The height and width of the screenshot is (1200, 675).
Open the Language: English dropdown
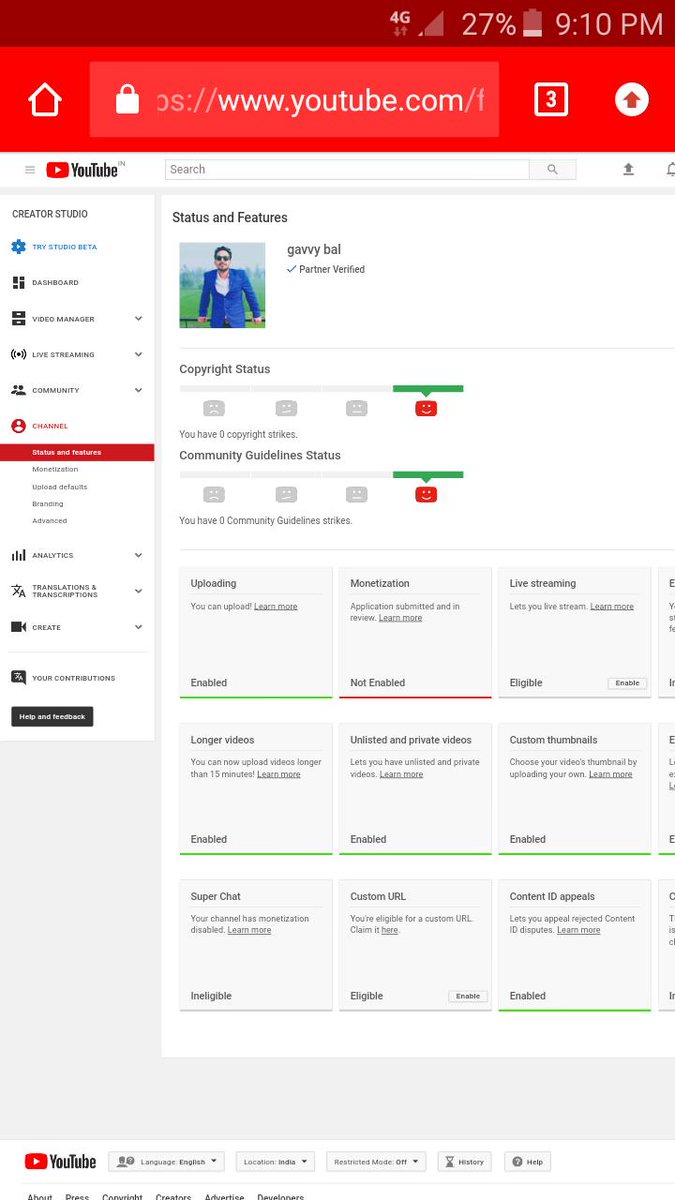(x=167, y=1162)
